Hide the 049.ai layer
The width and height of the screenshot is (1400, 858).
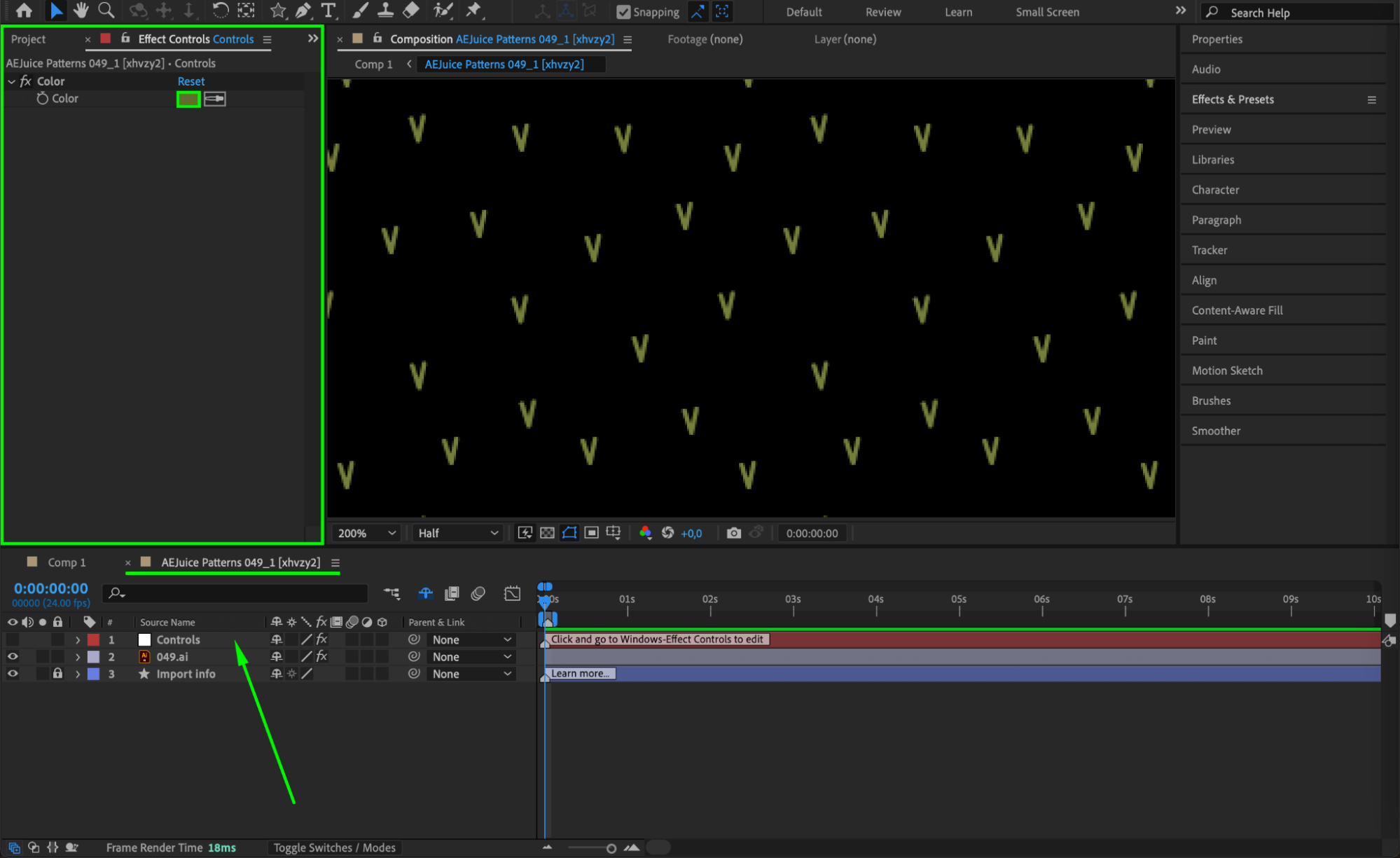[x=13, y=657]
